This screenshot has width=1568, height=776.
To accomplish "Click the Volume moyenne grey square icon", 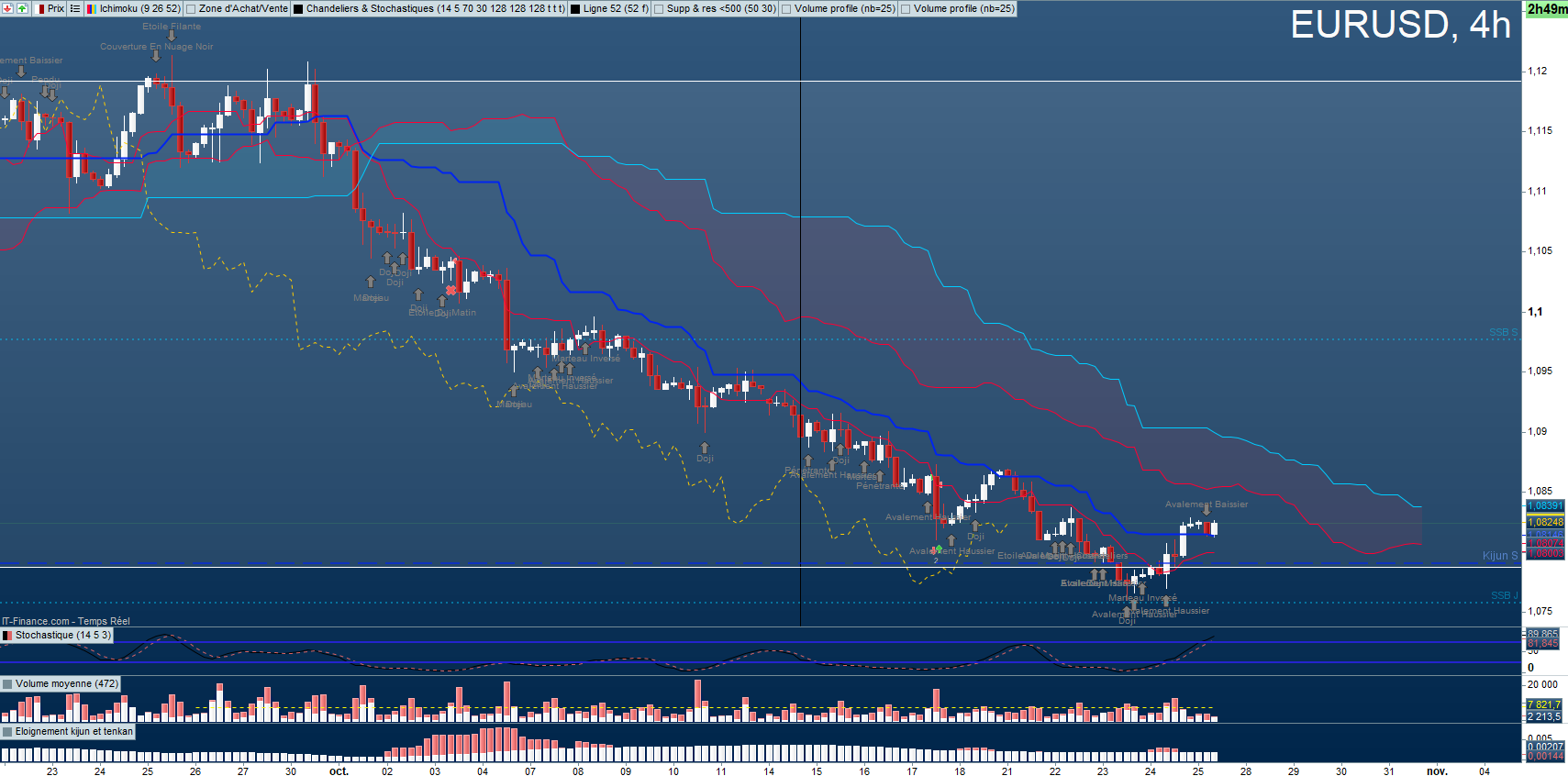I will pos(8,683).
